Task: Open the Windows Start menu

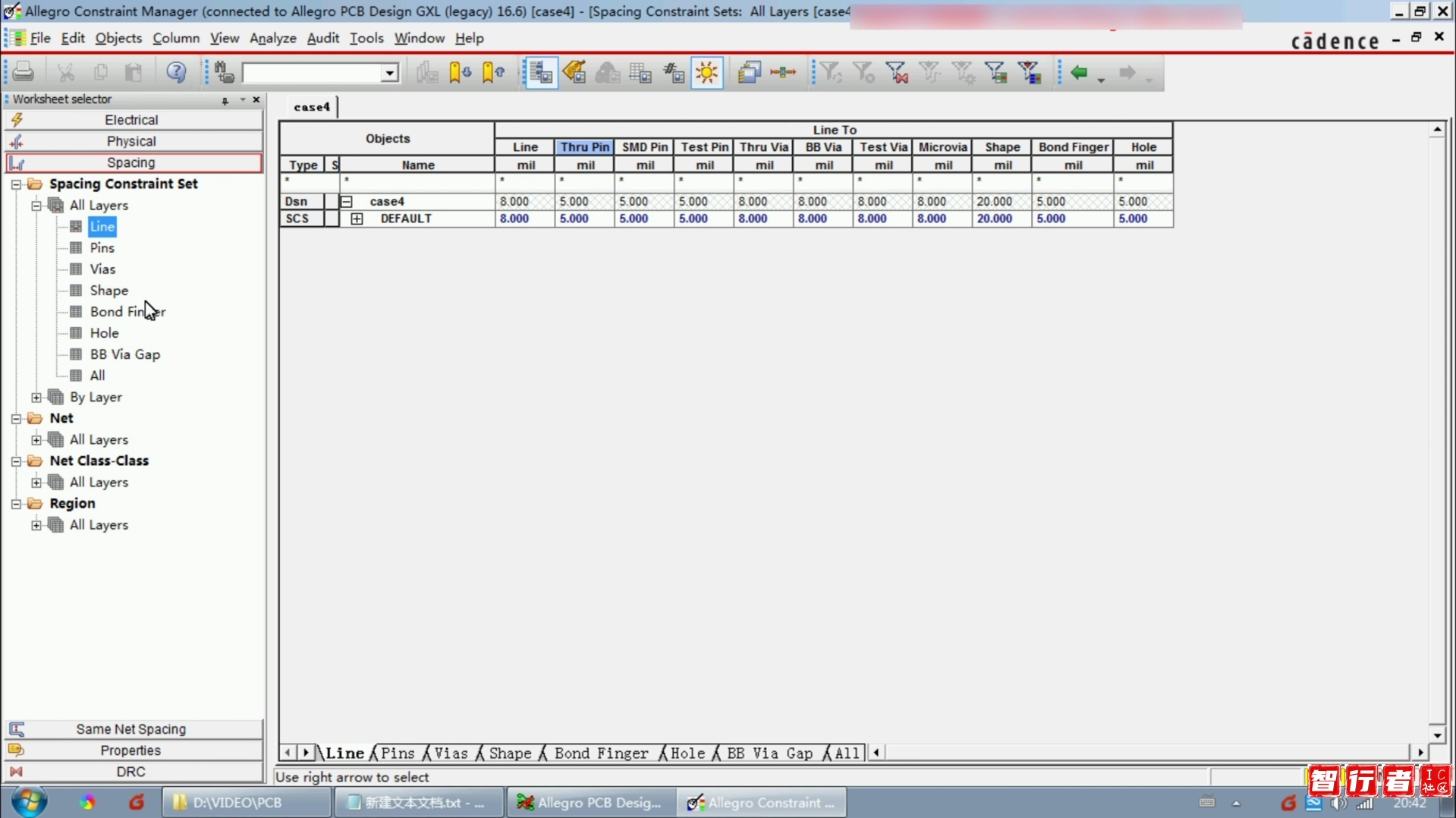Action: point(29,802)
